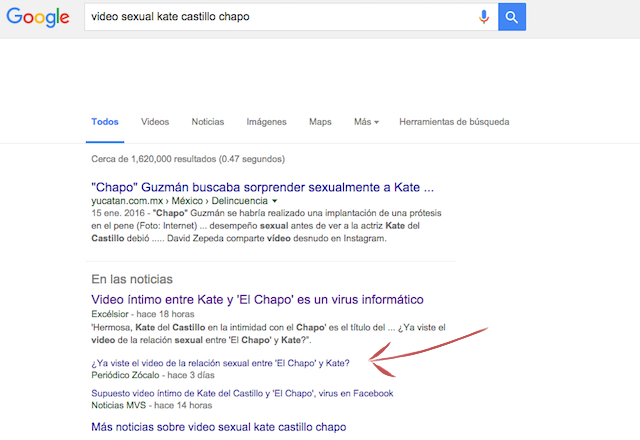The image size is (640, 440).
Task: Select the Todos tab
Action: tap(105, 122)
